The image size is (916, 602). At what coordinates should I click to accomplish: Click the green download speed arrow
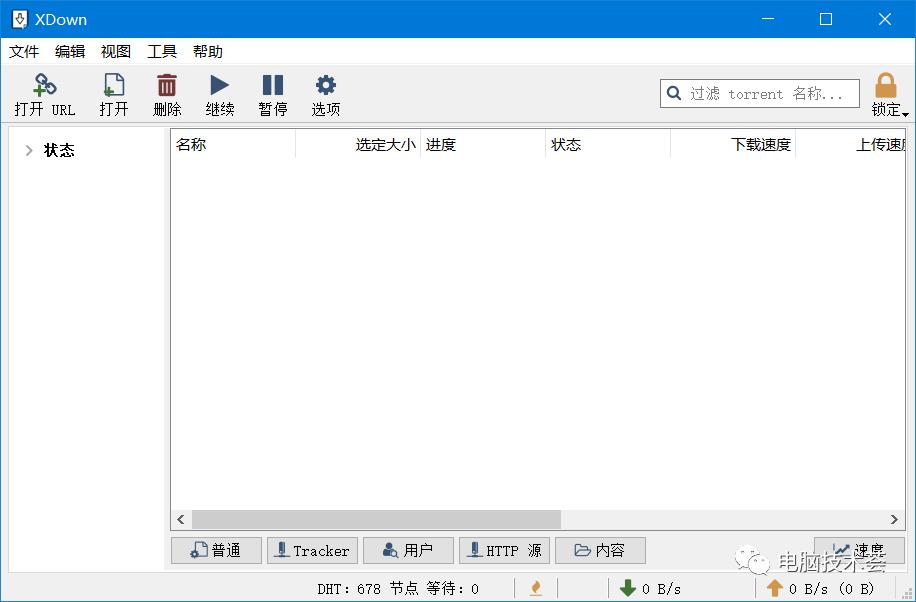point(628,588)
